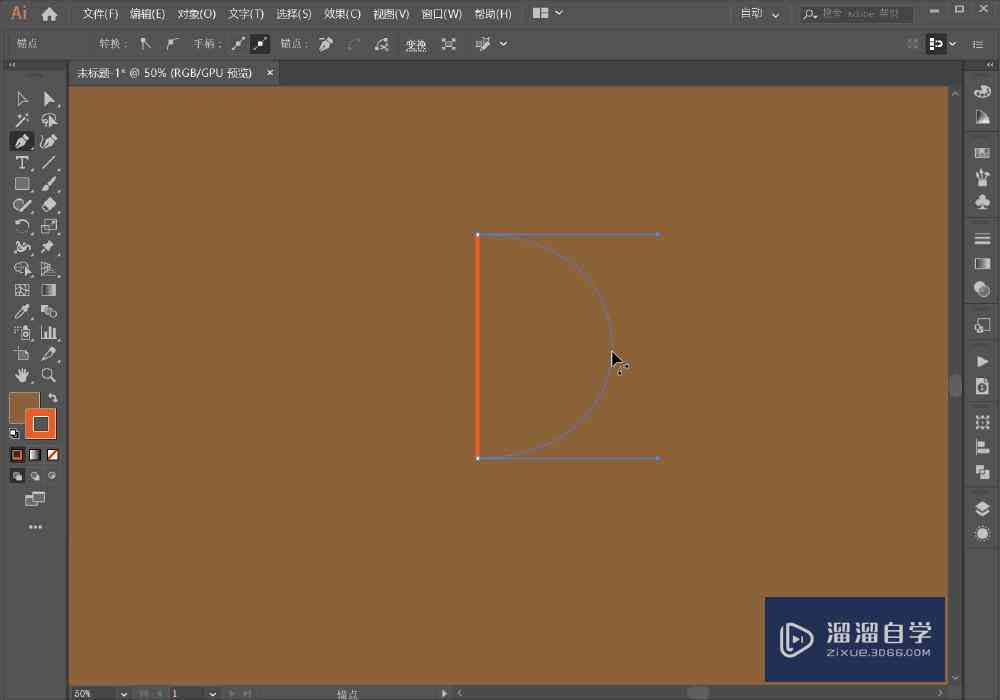Expand the status bar info arrow
This screenshot has width=1000, height=700.
point(444,694)
